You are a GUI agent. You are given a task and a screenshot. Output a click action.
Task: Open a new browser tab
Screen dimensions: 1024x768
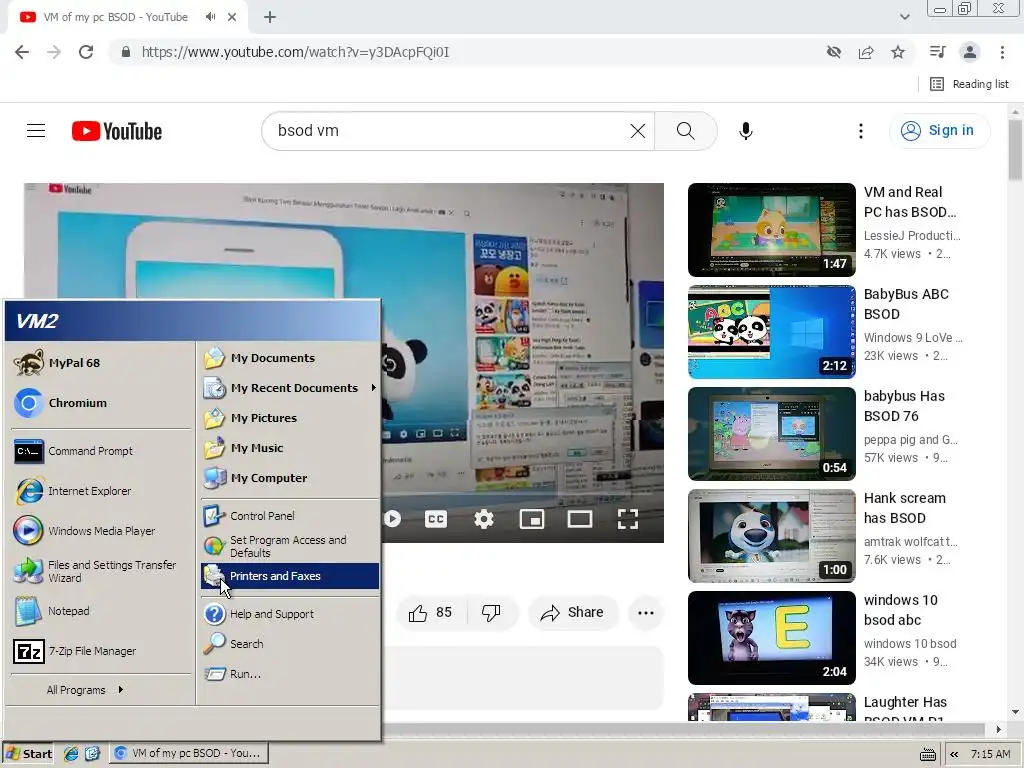tap(270, 17)
